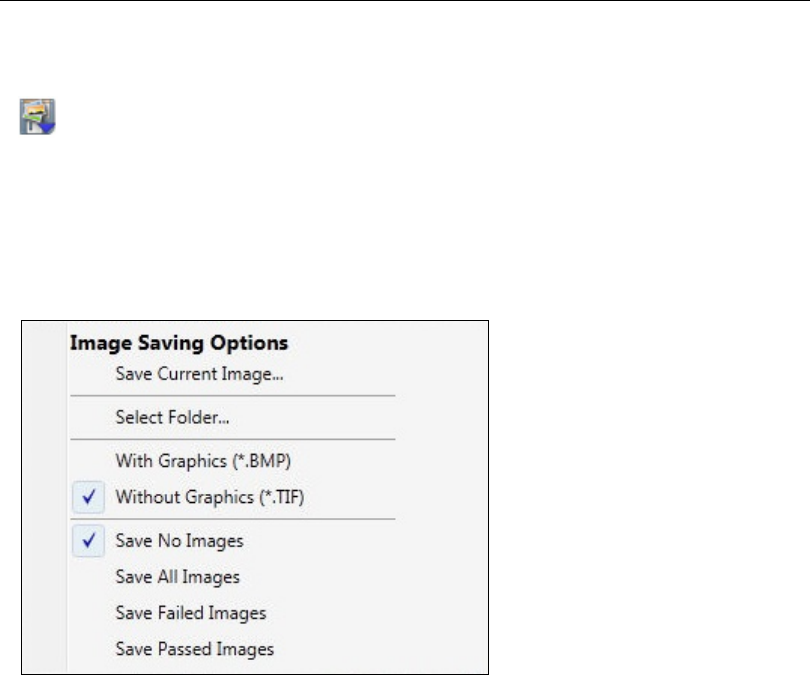Click the checkmark beside Without Graphics (*.TIF)
This screenshot has width=810, height=675.
click(x=90, y=496)
